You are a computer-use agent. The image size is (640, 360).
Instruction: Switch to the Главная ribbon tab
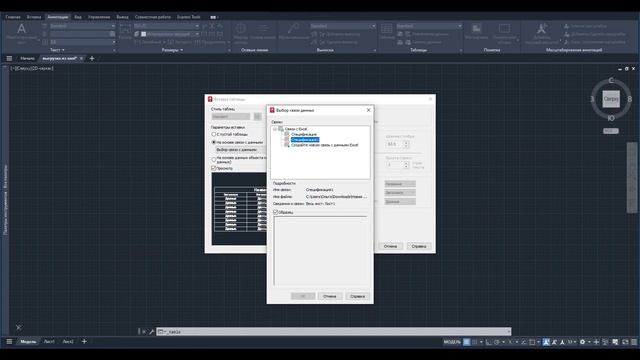(x=13, y=17)
